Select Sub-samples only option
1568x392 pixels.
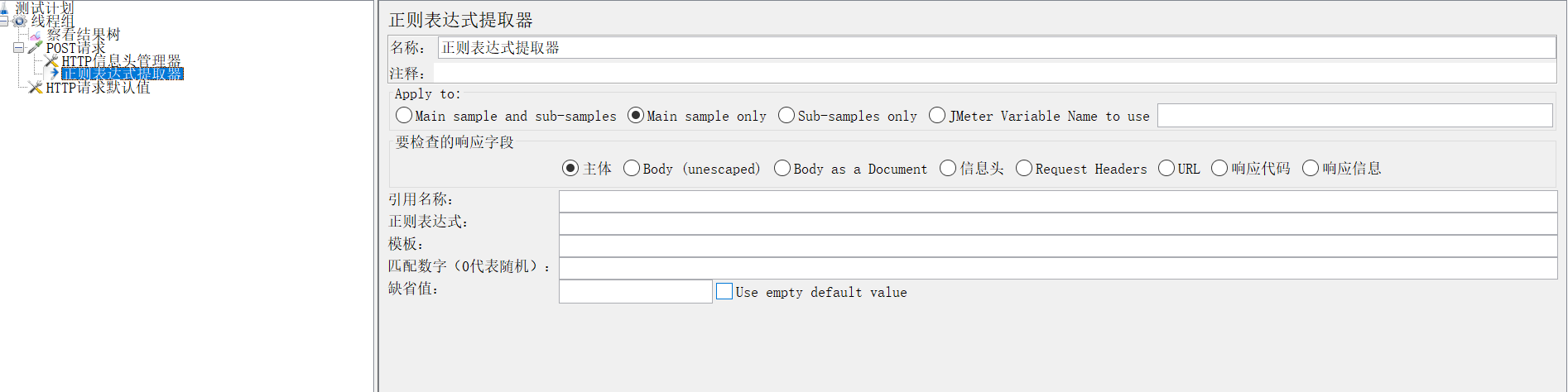point(848,116)
